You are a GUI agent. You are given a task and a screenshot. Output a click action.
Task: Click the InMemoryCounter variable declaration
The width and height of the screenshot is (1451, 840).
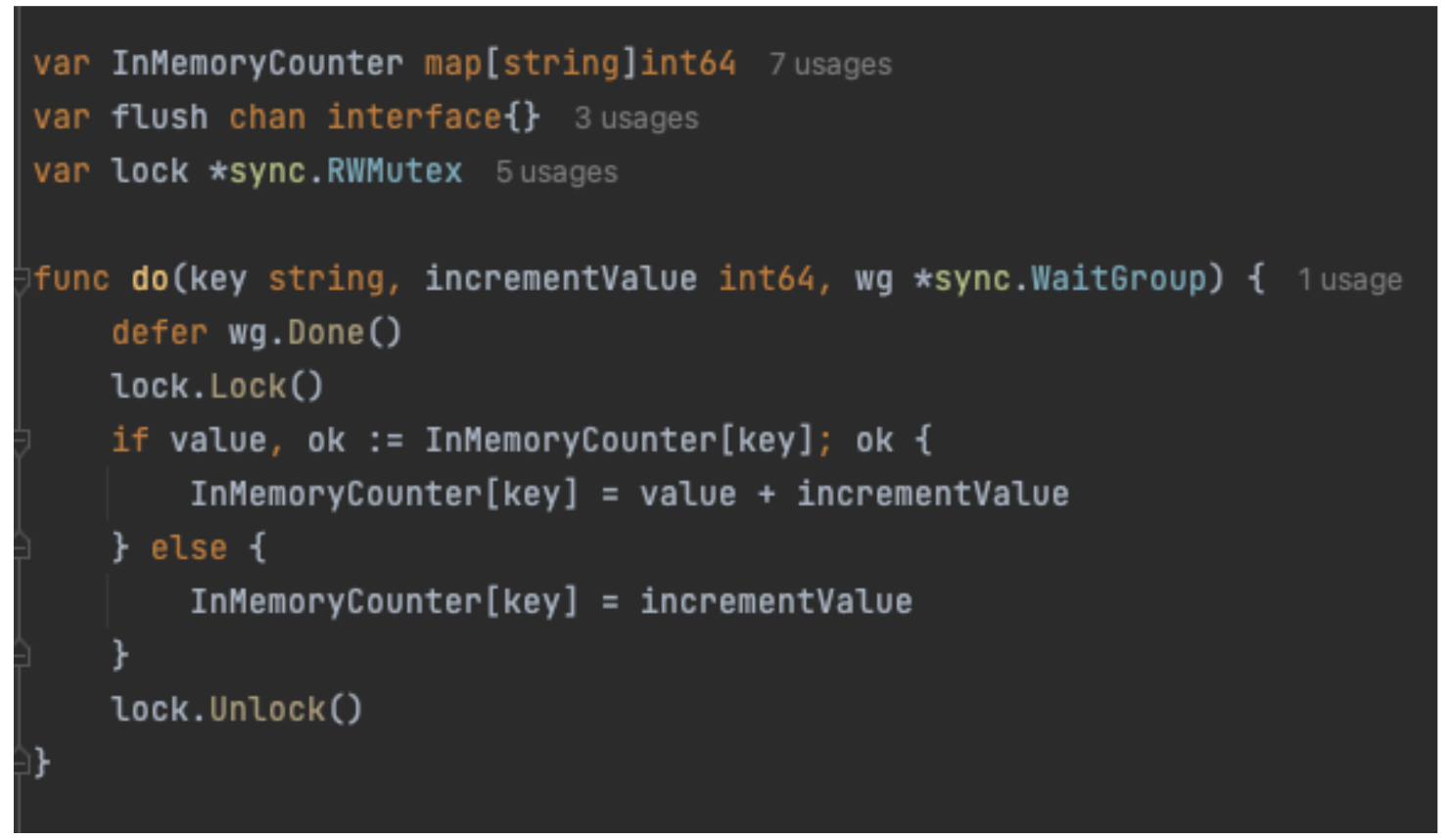[x=257, y=64]
